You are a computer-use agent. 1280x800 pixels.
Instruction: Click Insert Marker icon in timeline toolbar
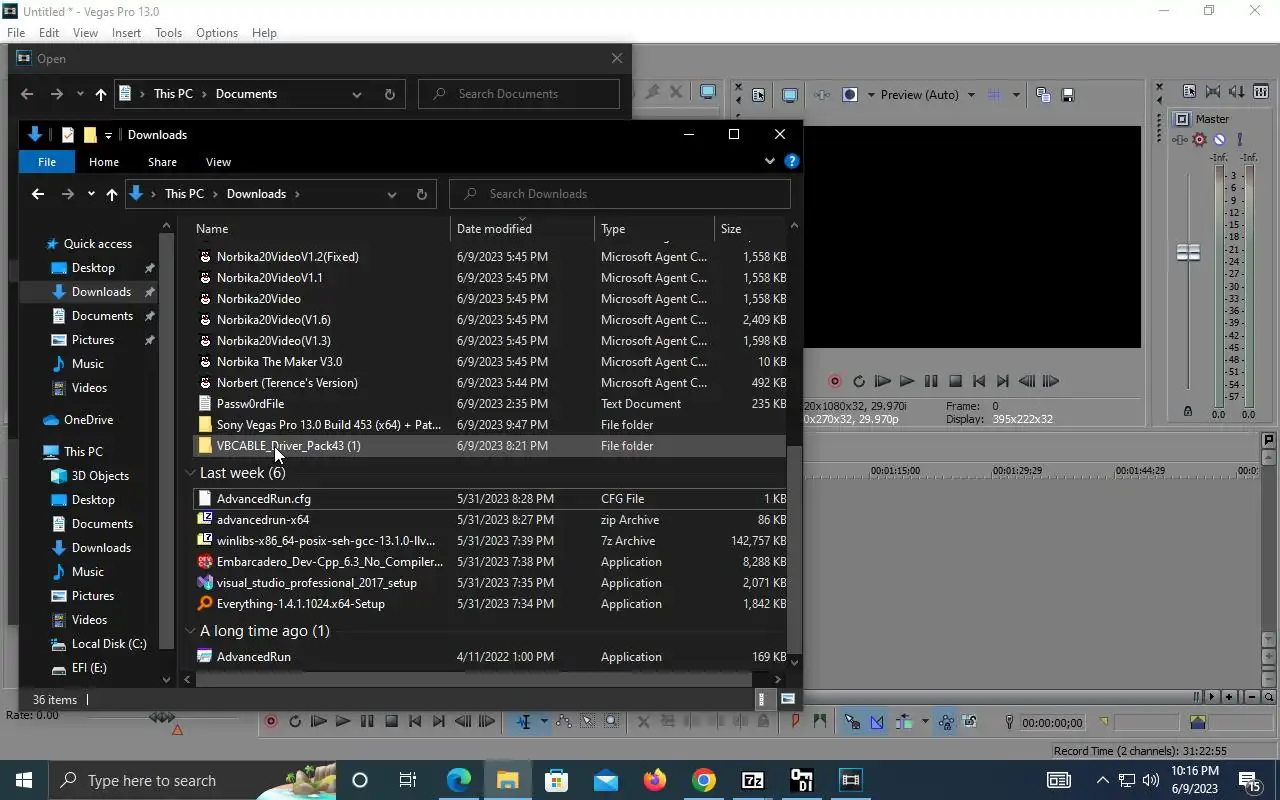(x=796, y=721)
